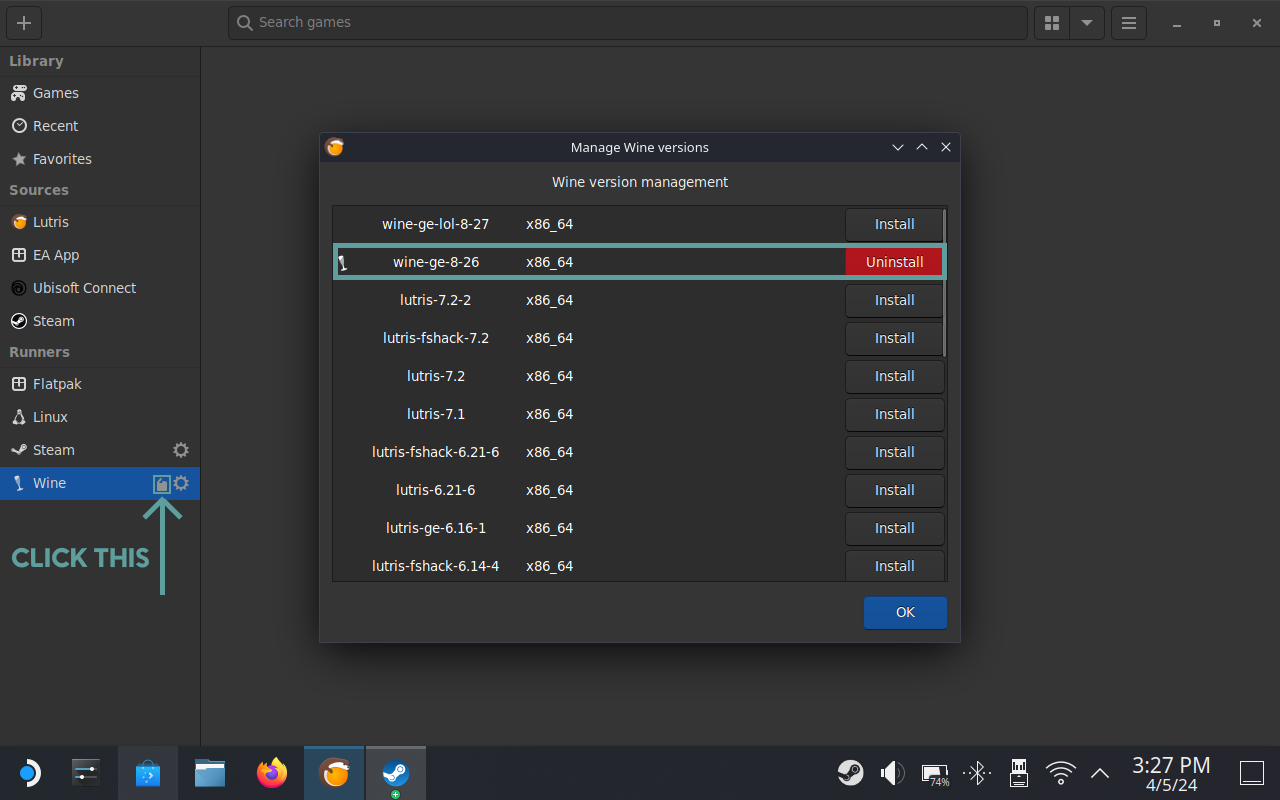Switch to grid view icon

(x=1051, y=23)
